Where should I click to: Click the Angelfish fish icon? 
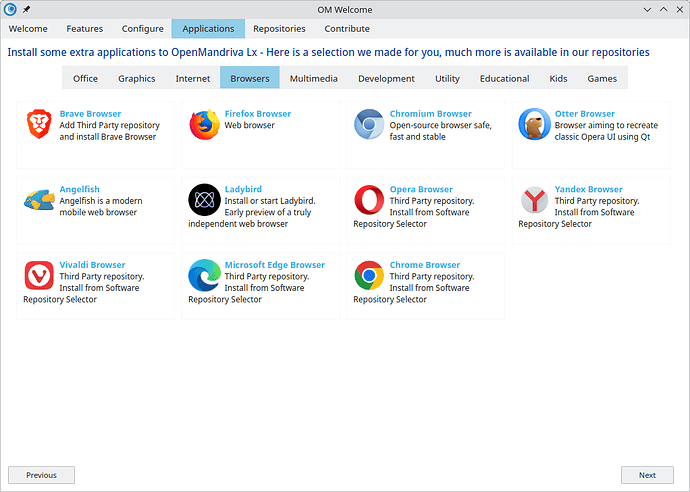pos(39,200)
